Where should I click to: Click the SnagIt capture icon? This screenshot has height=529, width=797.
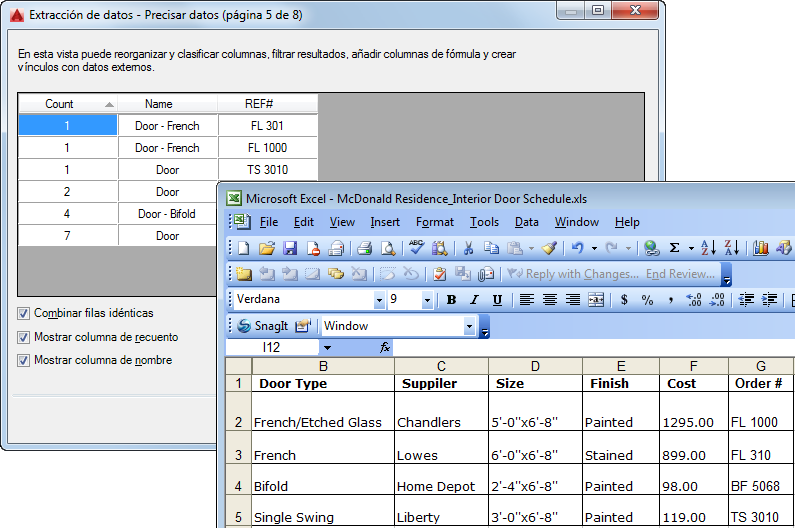point(263,326)
